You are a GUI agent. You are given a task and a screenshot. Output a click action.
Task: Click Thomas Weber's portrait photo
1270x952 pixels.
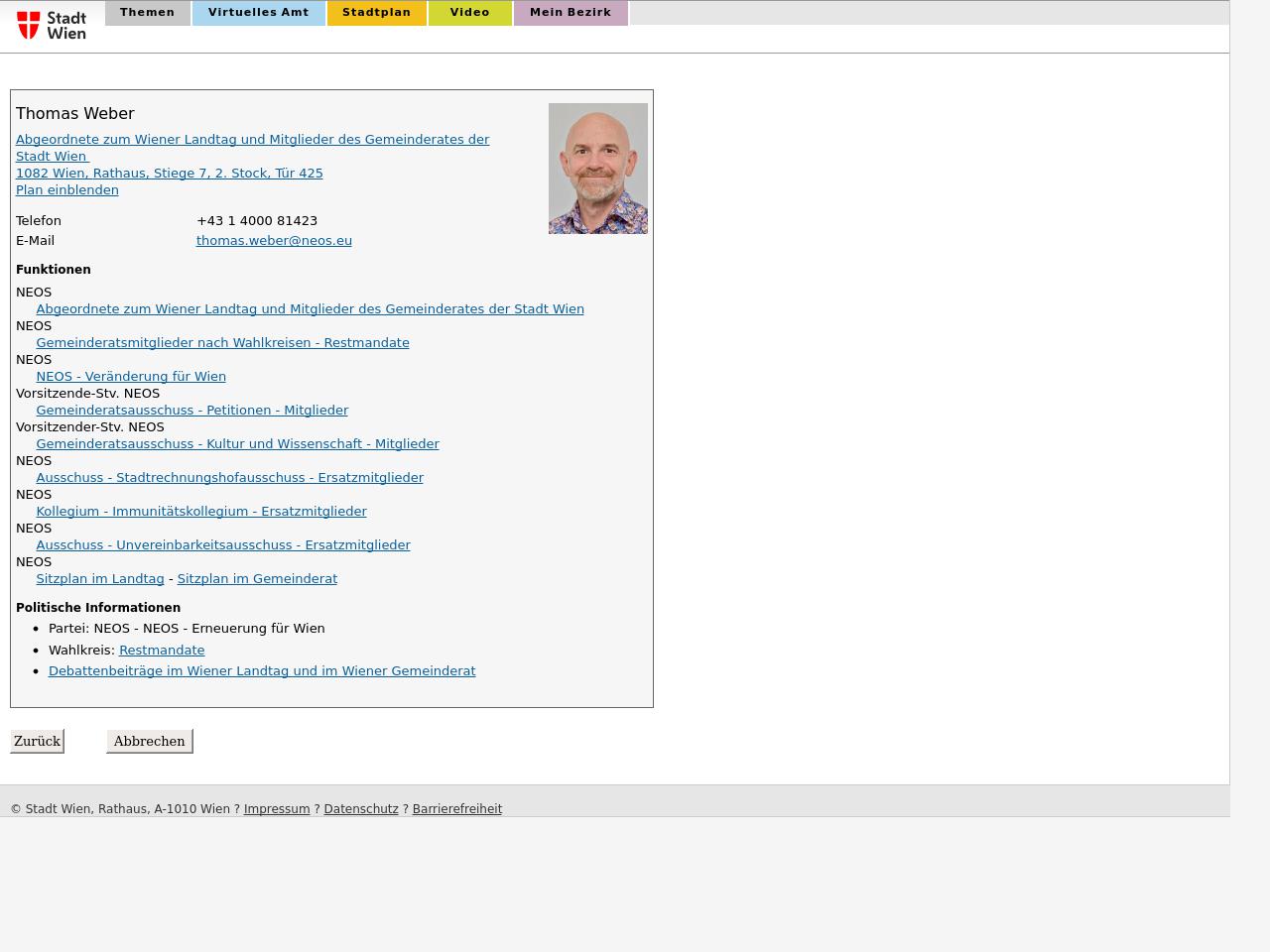[598, 169]
